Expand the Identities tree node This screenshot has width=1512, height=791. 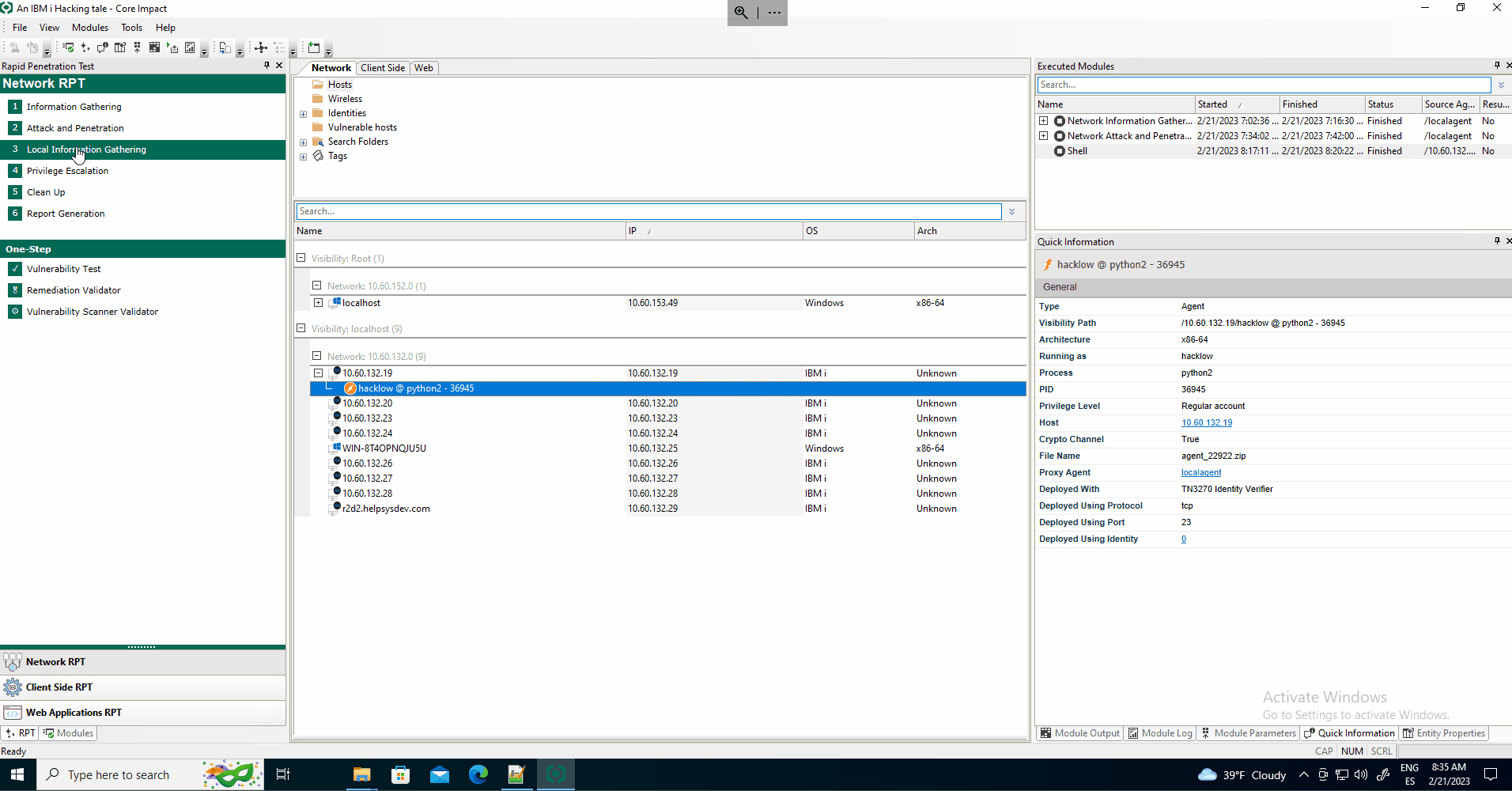303,114
